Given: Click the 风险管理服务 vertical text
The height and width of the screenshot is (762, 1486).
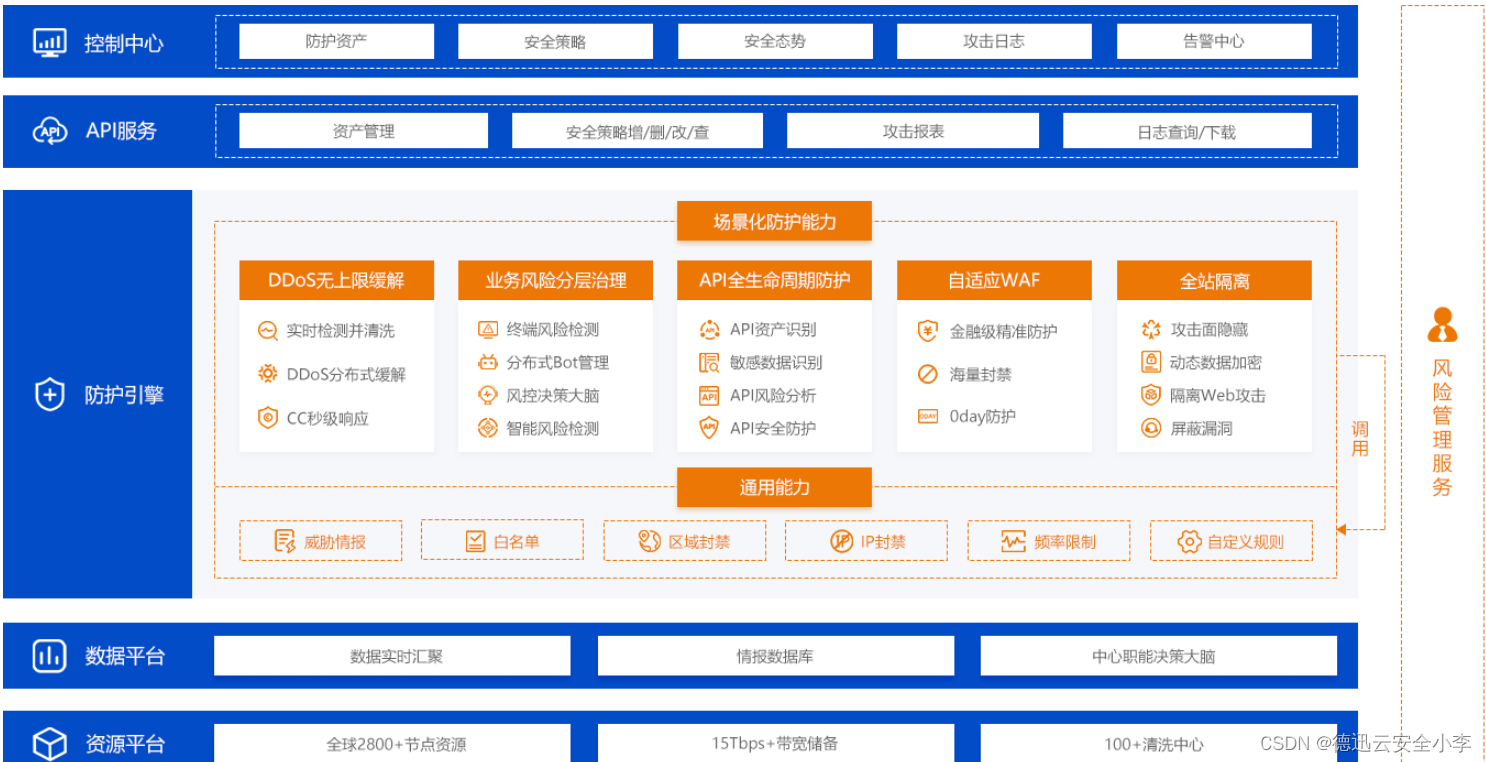Looking at the screenshot, I should coord(1441,428).
